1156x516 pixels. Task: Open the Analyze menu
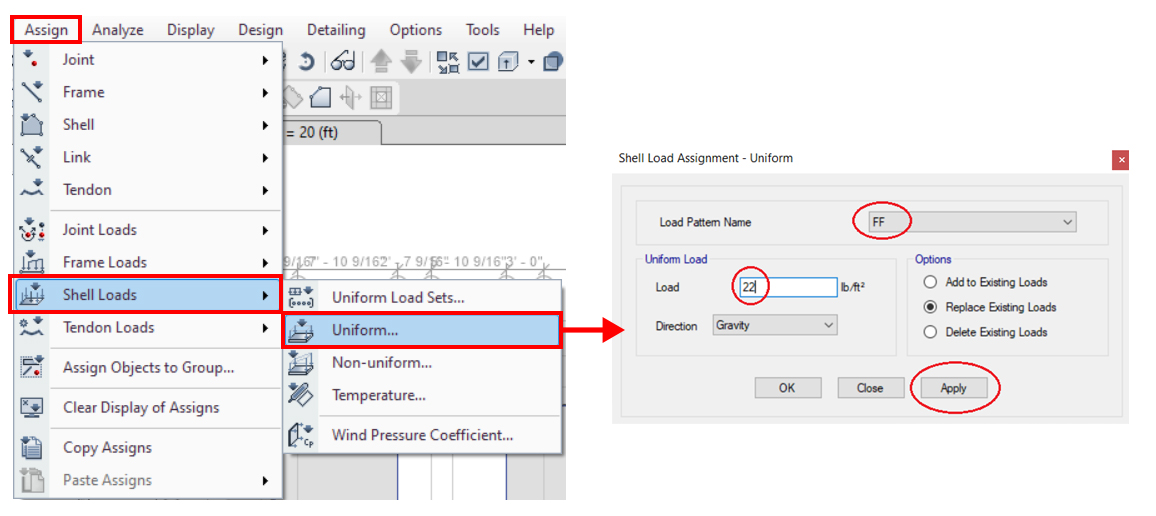coord(118,30)
